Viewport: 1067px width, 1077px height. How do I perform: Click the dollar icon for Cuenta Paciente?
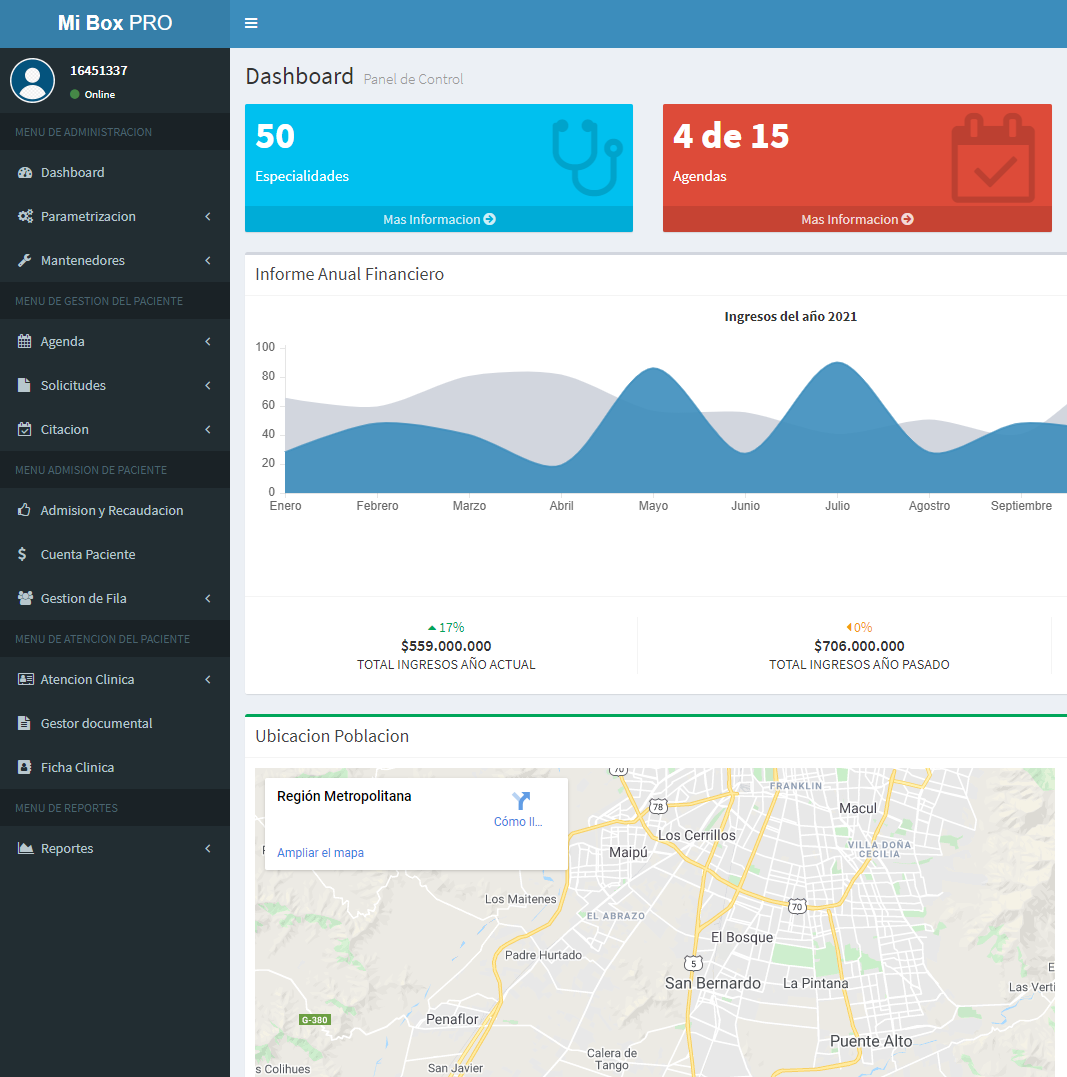click(22, 554)
